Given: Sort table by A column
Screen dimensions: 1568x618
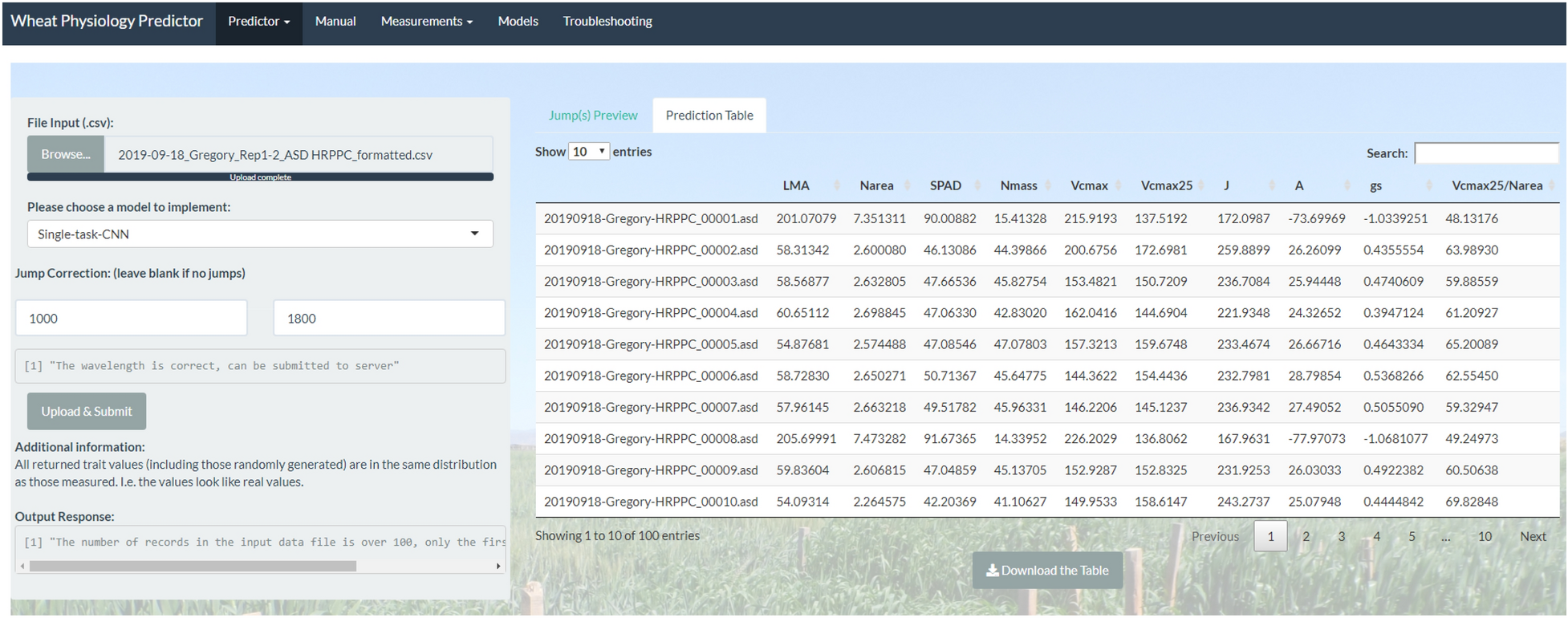Looking at the screenshot, I should click(x=1319, y=185).
